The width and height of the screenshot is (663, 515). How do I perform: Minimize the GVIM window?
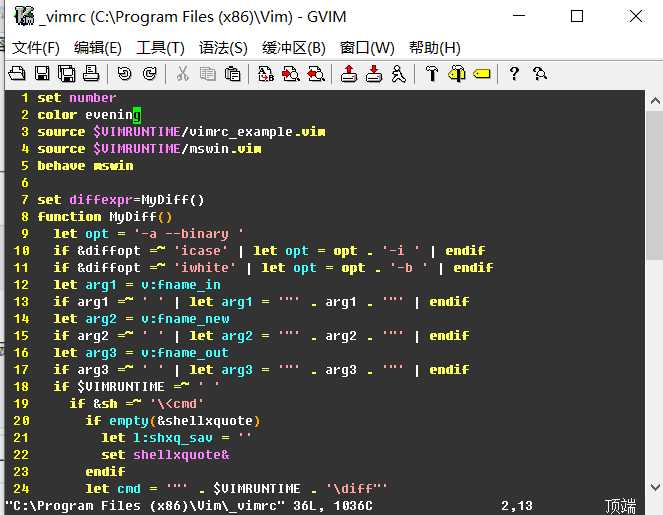[519, 16]
